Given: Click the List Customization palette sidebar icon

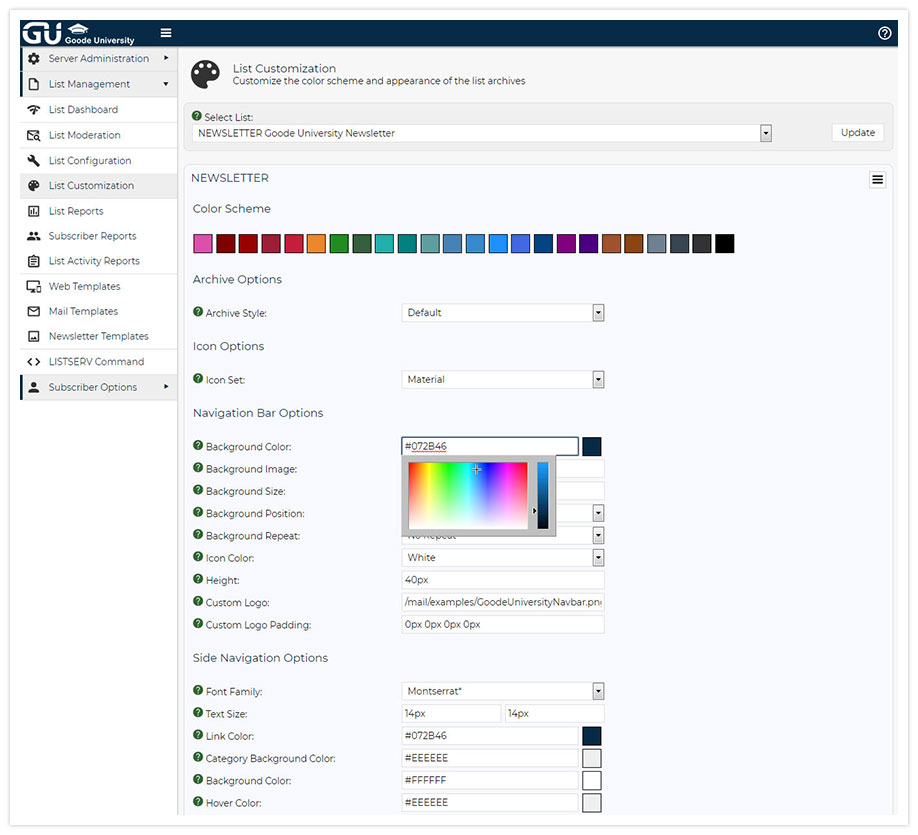Looking at the screenshot, I should (34, 186).
